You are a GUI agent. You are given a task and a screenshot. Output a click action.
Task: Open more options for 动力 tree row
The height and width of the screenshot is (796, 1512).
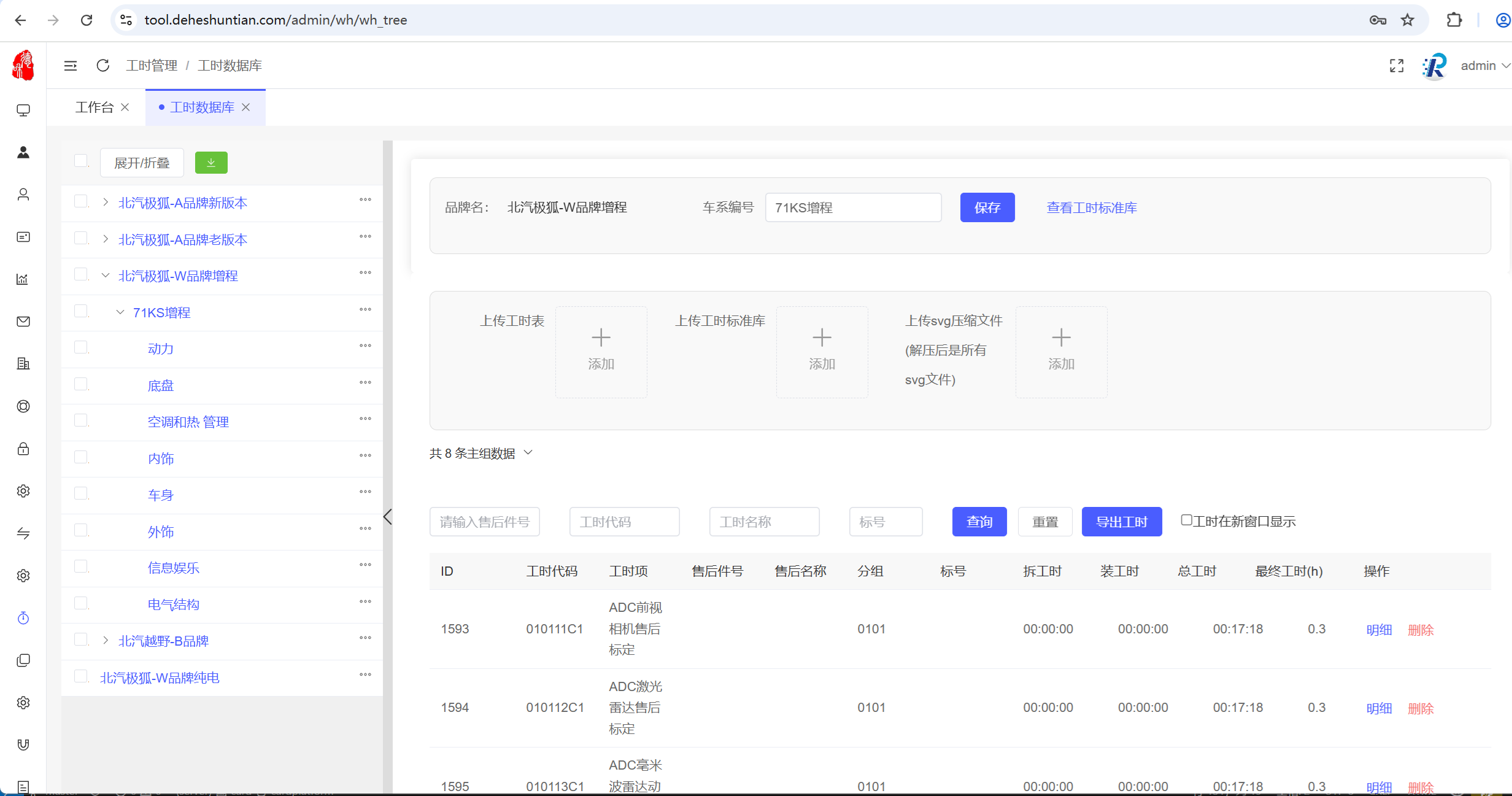pyautogui.click(x=365, y=346)
